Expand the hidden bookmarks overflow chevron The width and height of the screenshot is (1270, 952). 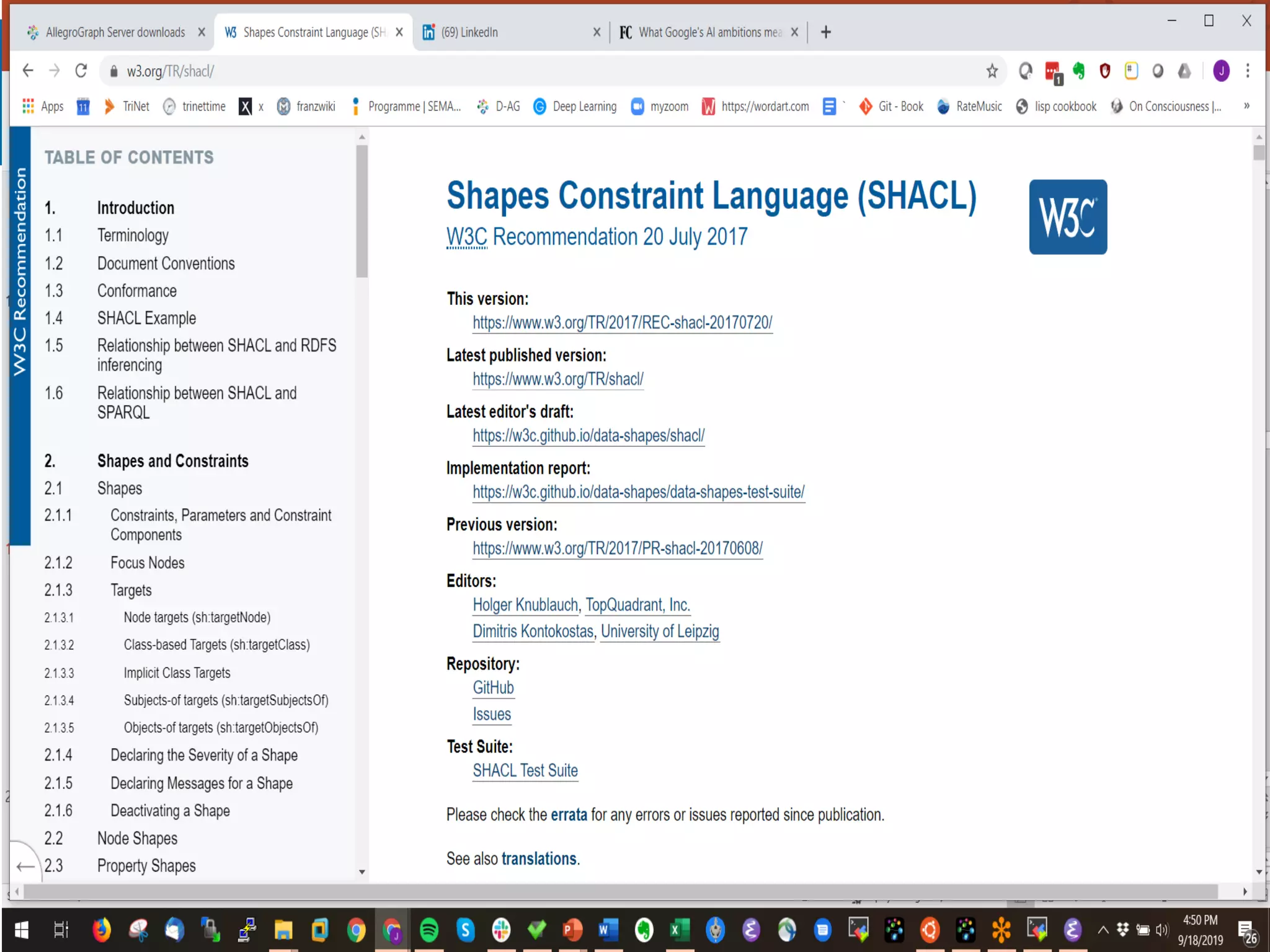(1246, 107)
